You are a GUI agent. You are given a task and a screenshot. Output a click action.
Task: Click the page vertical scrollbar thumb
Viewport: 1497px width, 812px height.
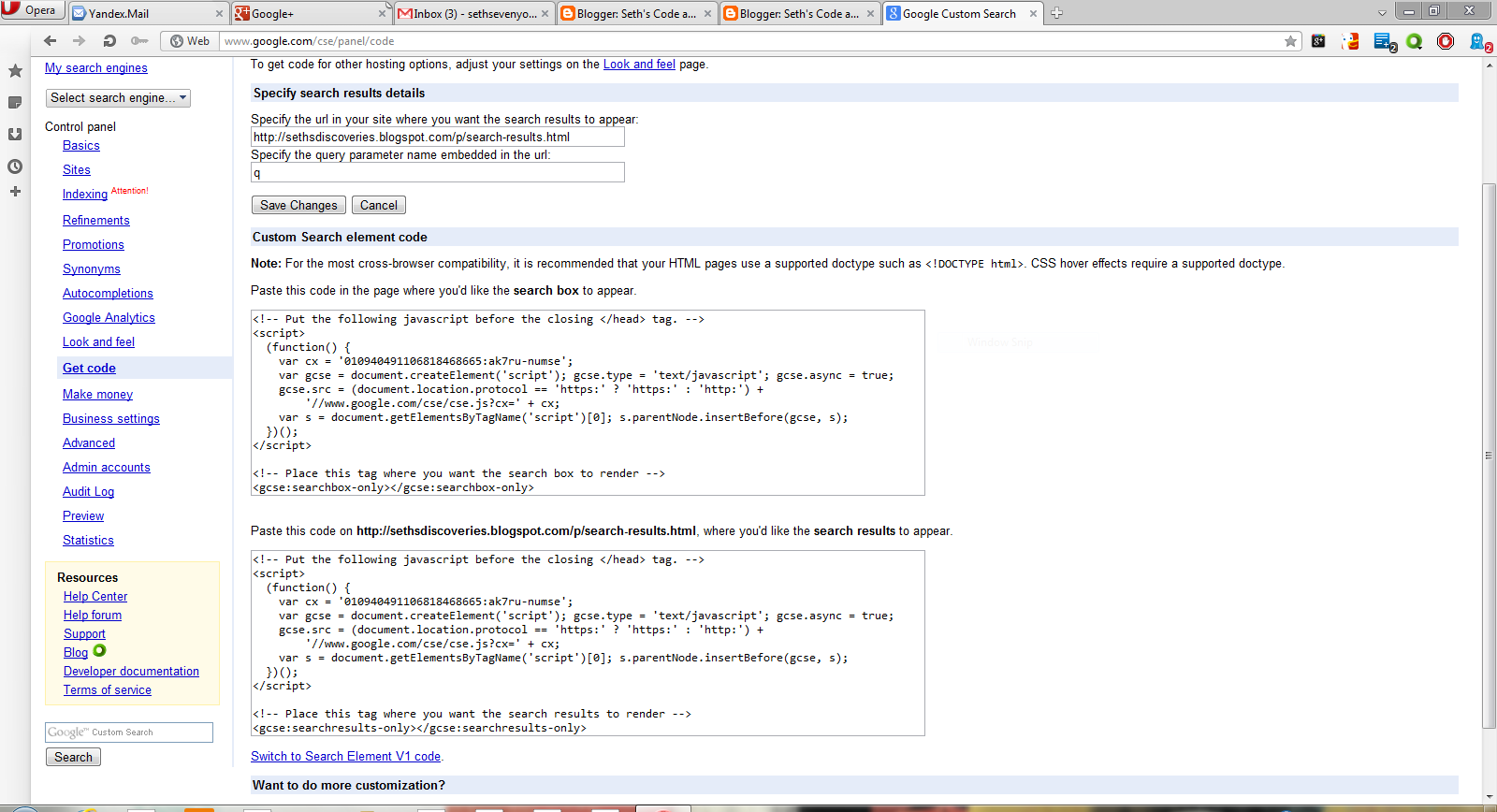point(1489,456)
